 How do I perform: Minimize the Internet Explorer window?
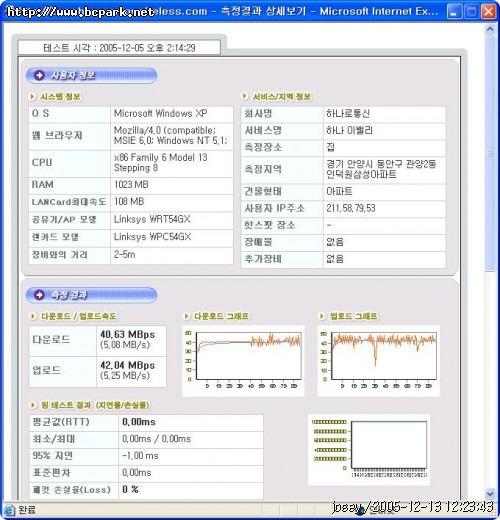454,12
